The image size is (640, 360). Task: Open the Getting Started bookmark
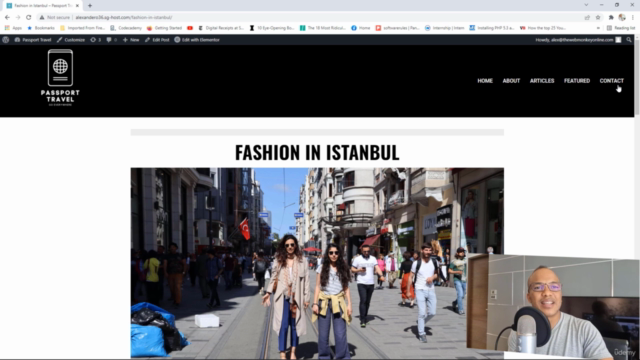click(164, 28)
